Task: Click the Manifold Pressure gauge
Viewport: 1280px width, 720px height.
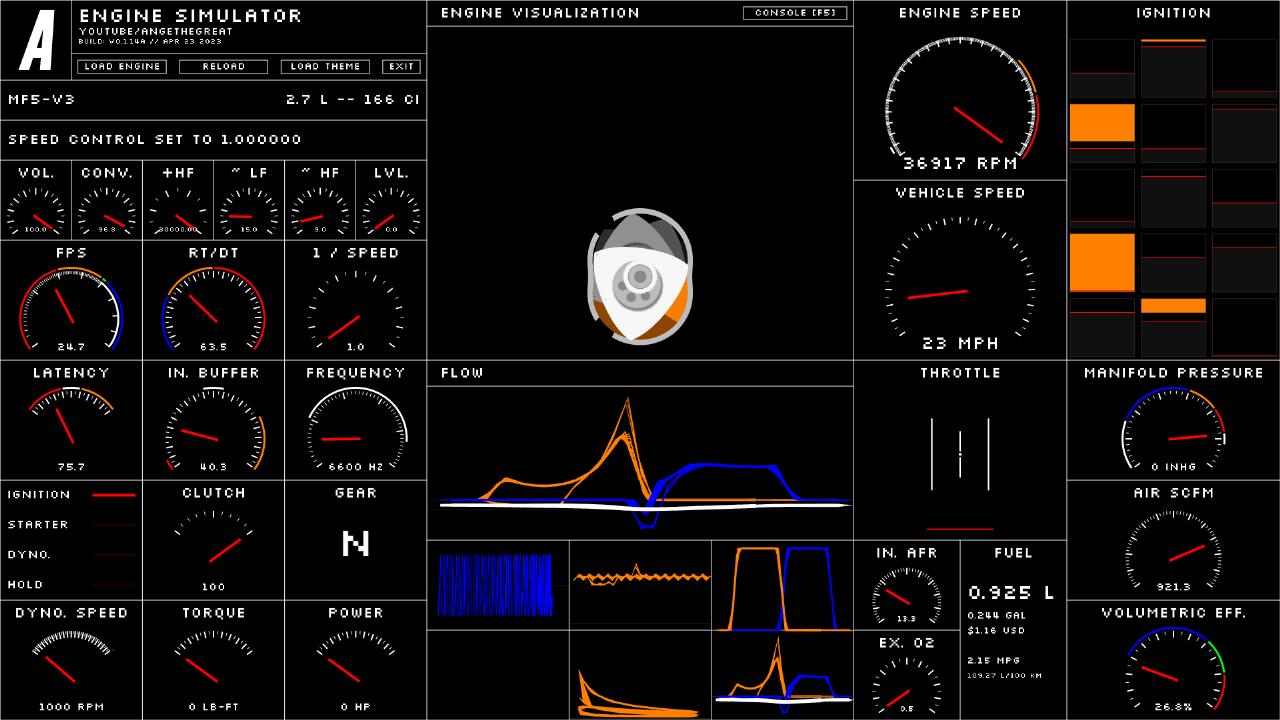Action: [1173, 431]
